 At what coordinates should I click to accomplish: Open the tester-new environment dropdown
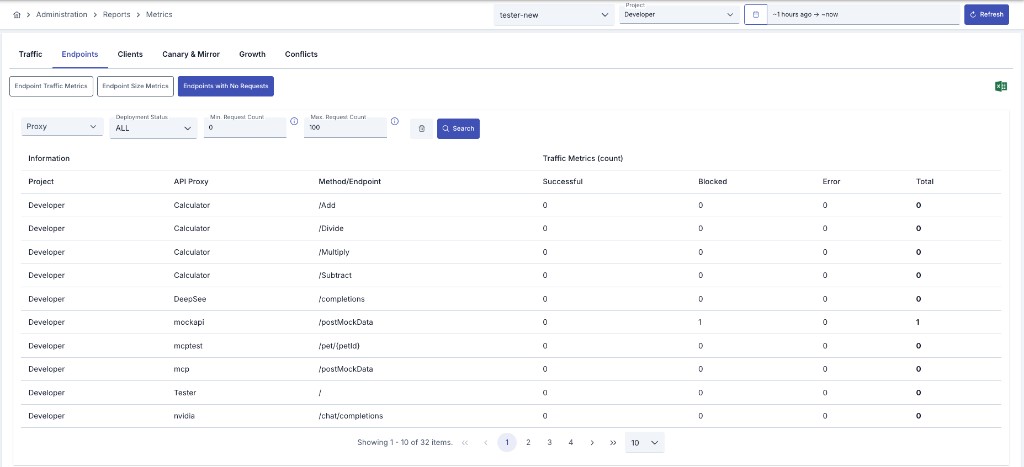click(x=554, y=15)
